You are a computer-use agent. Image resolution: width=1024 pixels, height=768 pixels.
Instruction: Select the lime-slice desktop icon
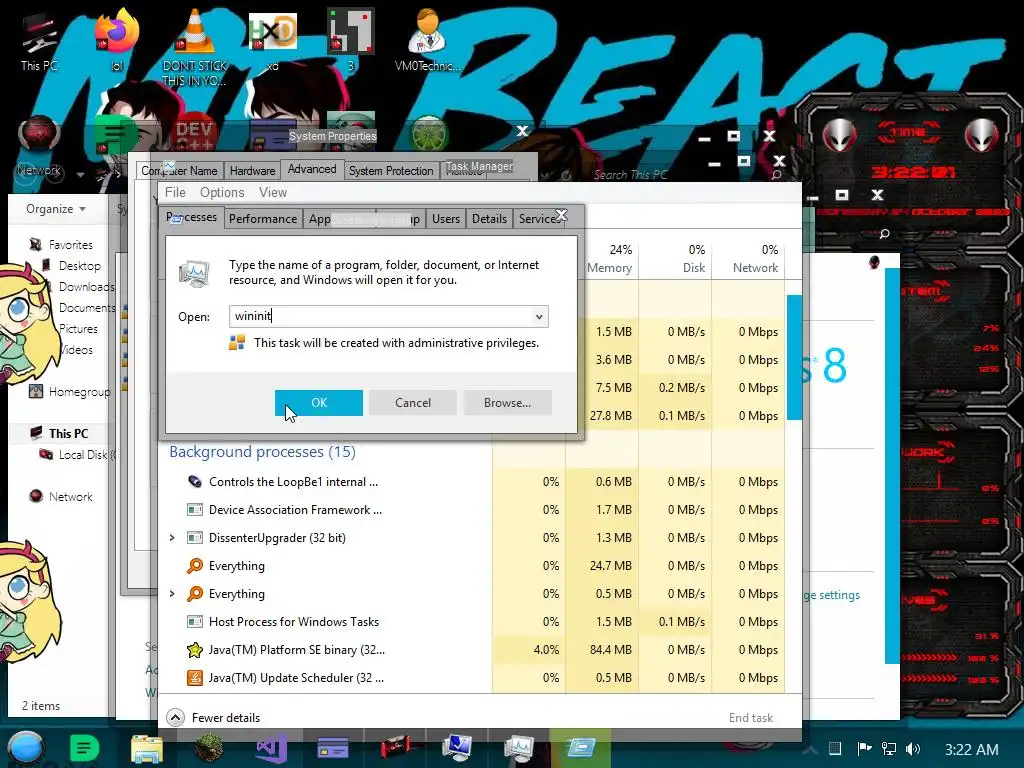coord(429,133)
